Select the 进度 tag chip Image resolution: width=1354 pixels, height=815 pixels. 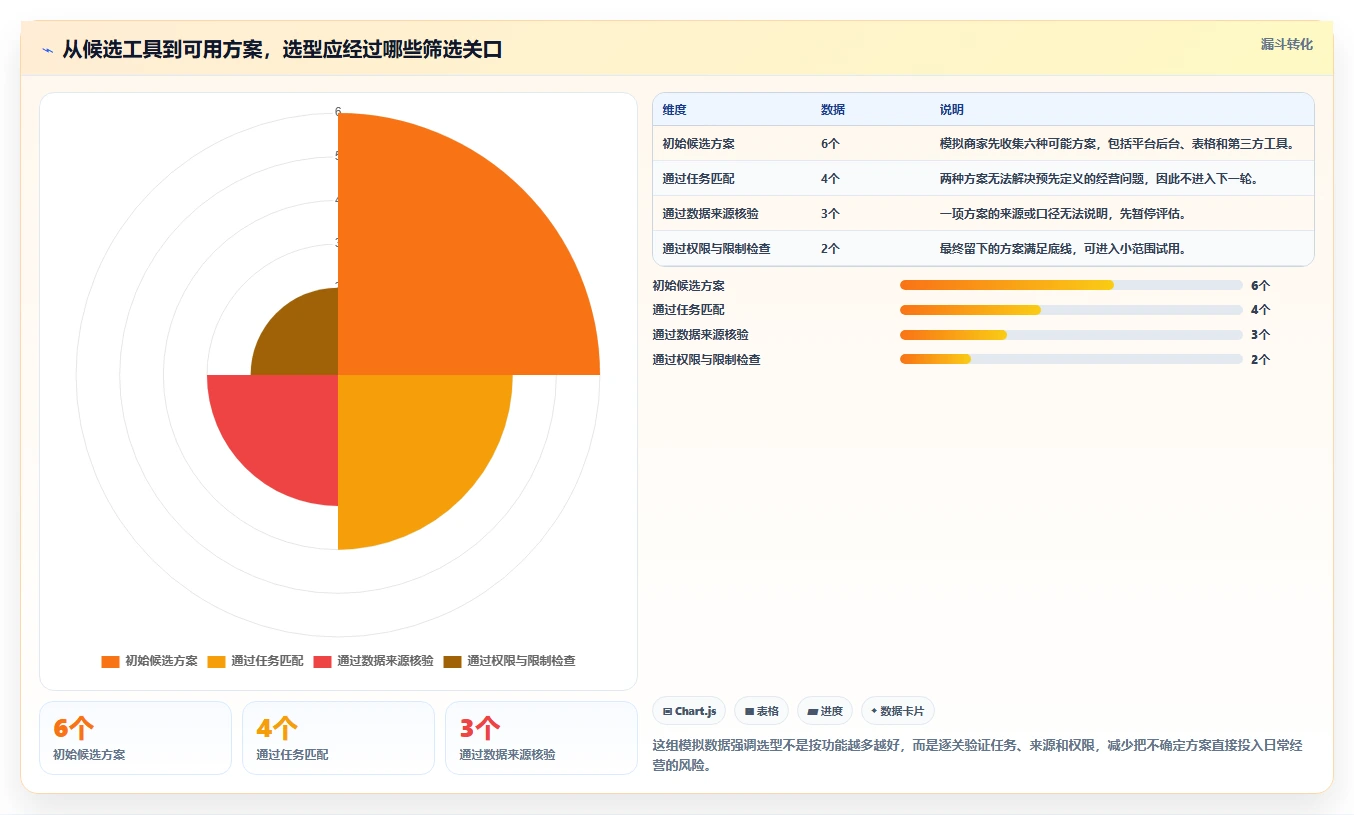[824, 711]
